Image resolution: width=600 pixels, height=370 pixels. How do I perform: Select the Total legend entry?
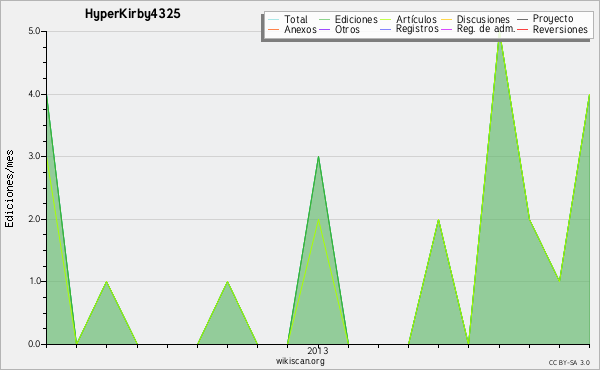click(296, 19)
